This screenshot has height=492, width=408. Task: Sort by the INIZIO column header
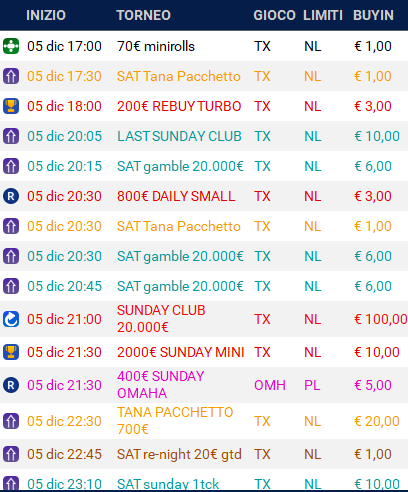(x=46, y=15)
